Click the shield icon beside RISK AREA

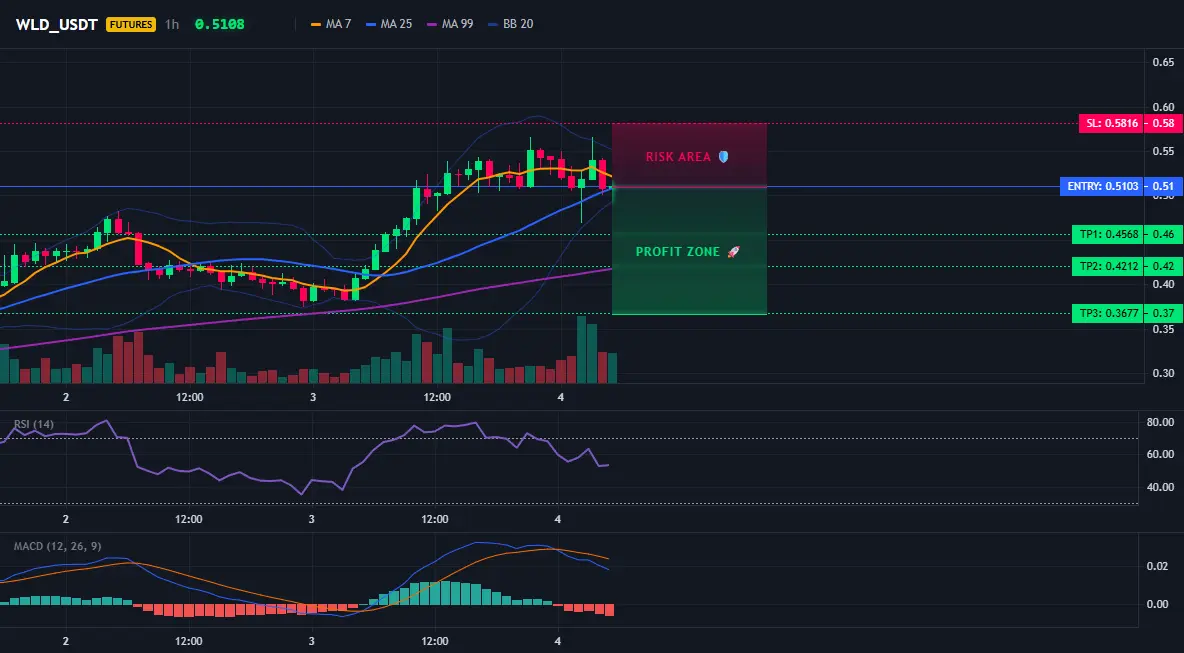pyautogui.click(x=723, y=157)
